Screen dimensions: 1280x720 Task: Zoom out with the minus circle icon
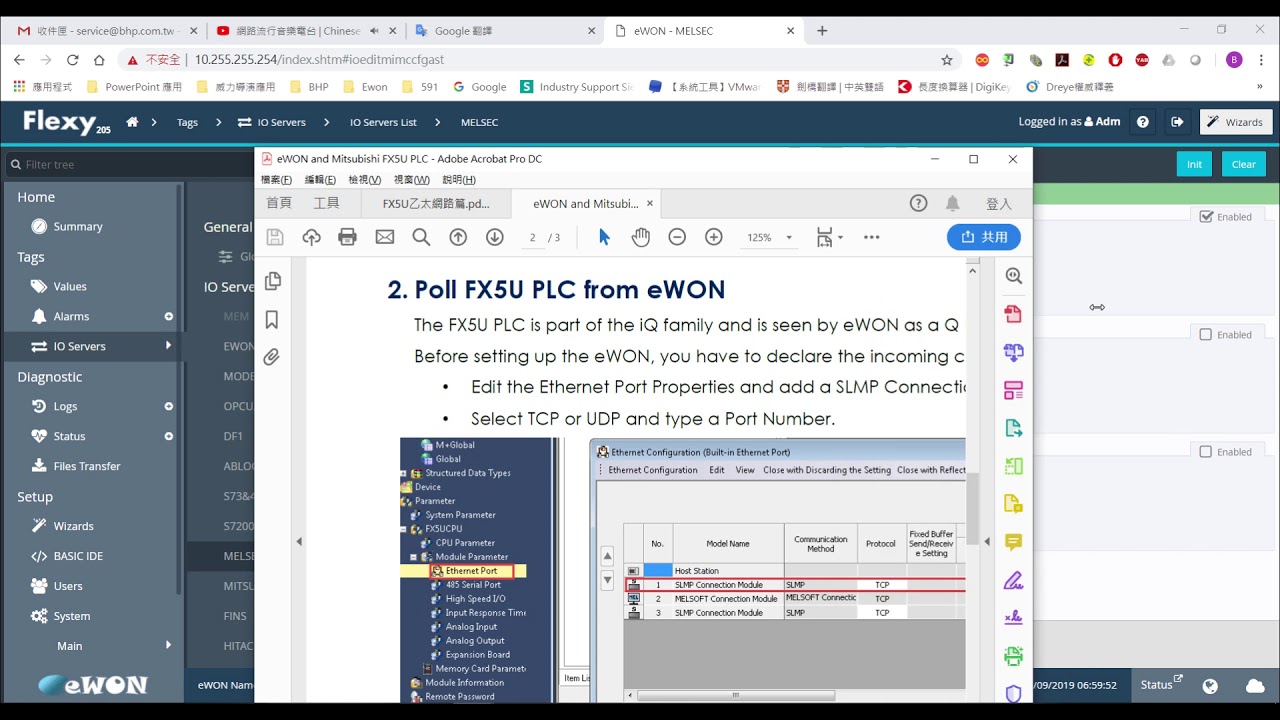coord(677,237)
